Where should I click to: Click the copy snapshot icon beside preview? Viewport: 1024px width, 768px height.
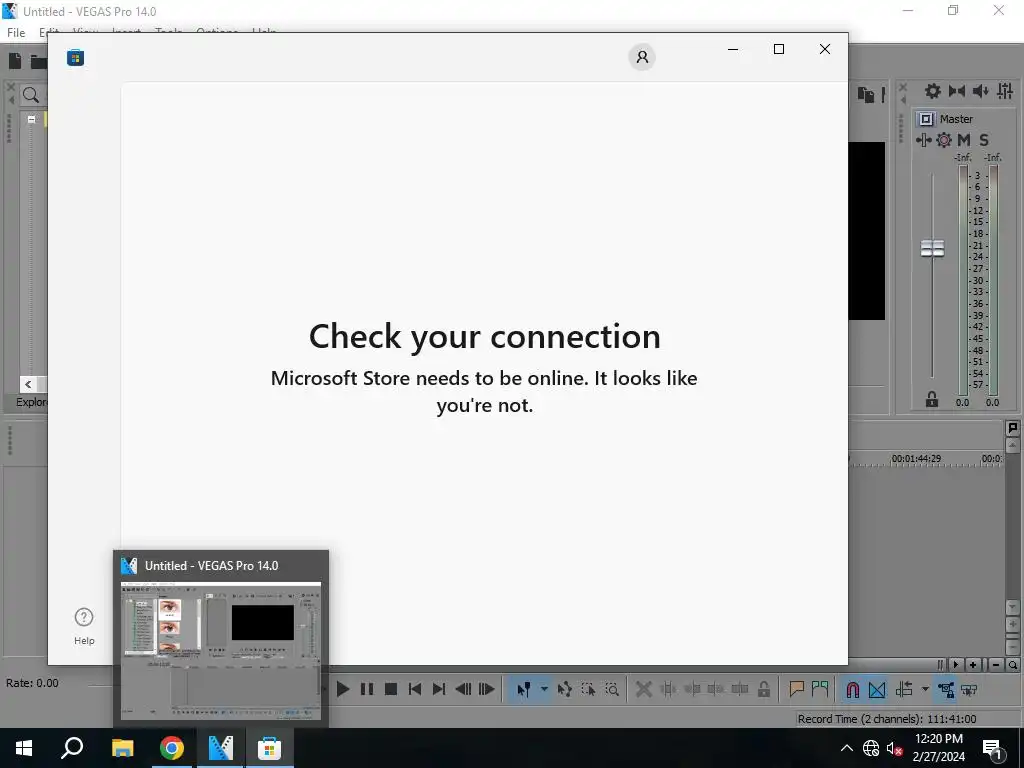(x=866, y=95)
